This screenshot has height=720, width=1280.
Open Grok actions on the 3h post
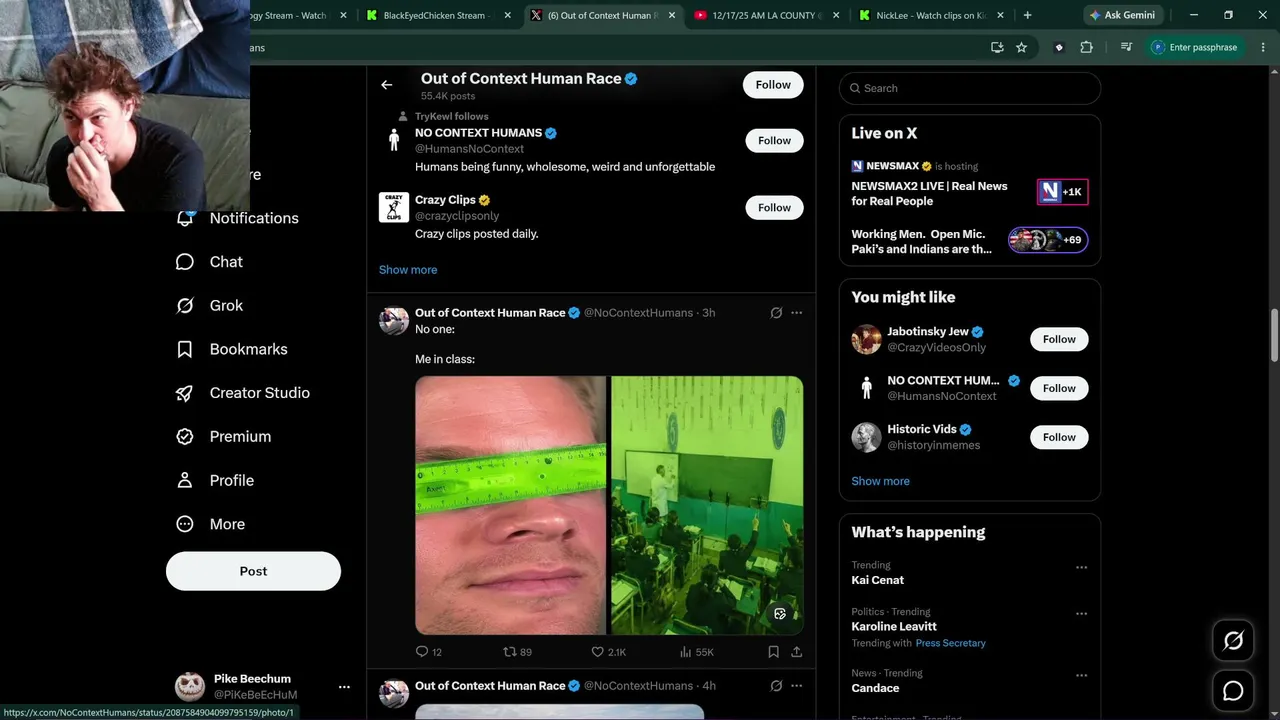[776, 313]
